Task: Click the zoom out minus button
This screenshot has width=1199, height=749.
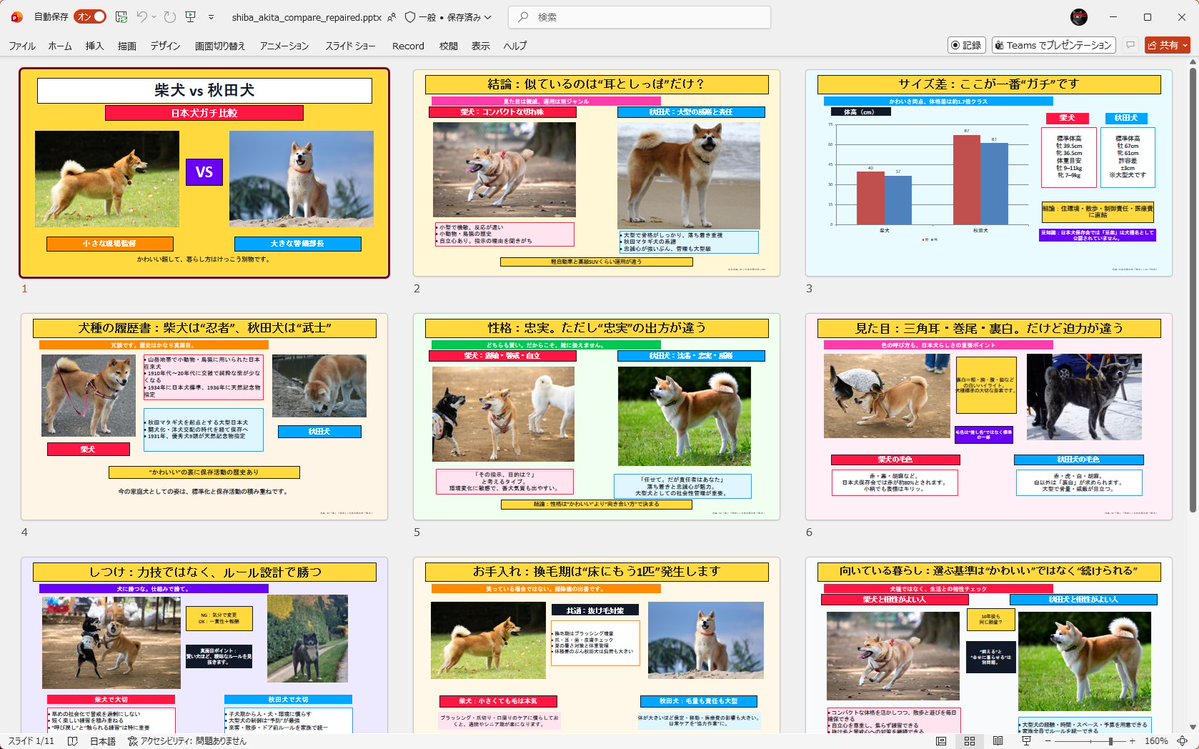Action: click(1047, 741)
